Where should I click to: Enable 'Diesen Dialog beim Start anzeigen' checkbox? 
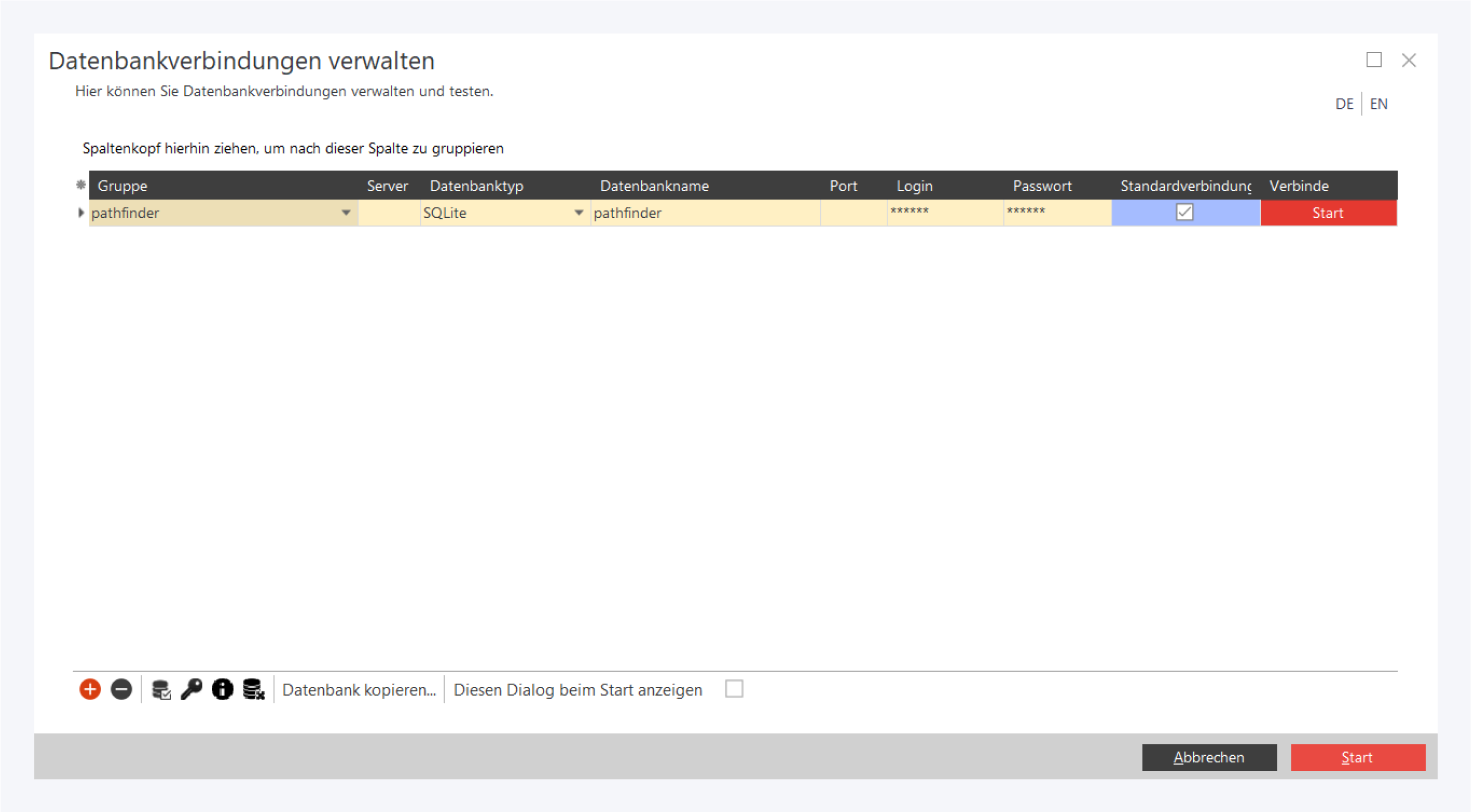tap(734, 689)
